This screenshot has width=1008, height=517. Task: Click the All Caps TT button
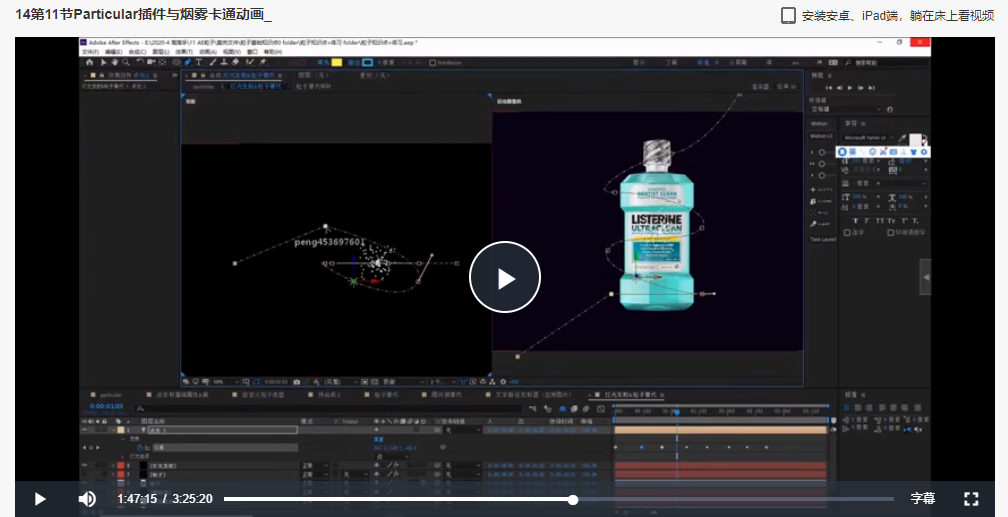click(x=879, y=221)
